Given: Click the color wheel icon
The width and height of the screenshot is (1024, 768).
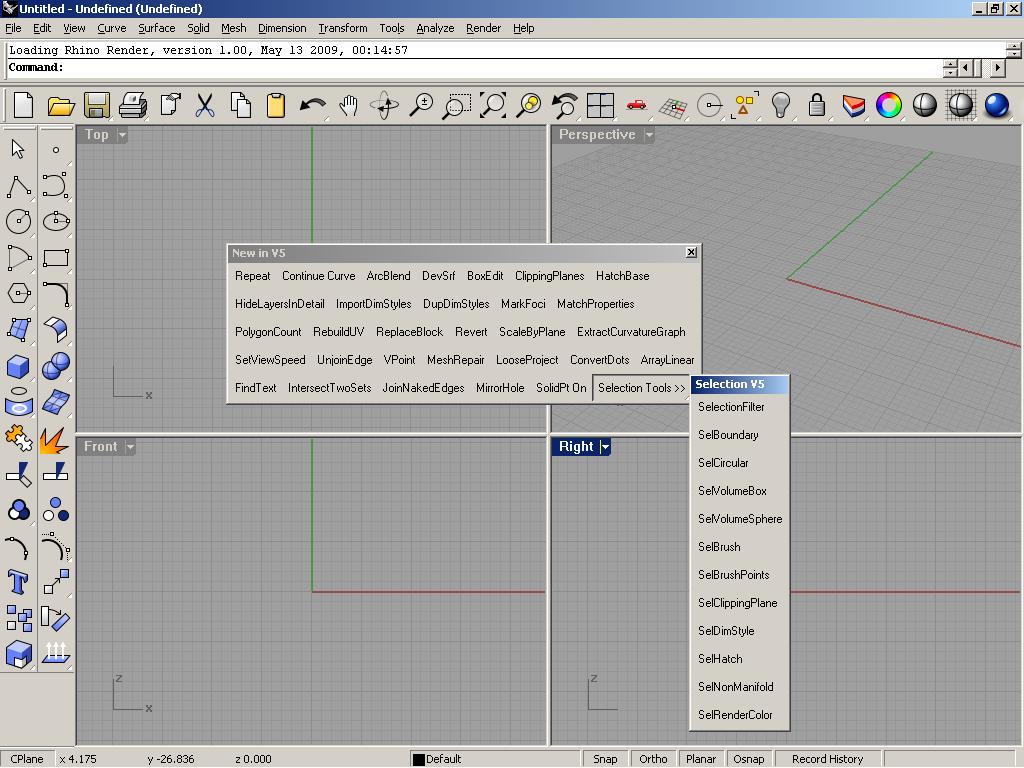Looking at the screenshot, I should click(888, 105).
